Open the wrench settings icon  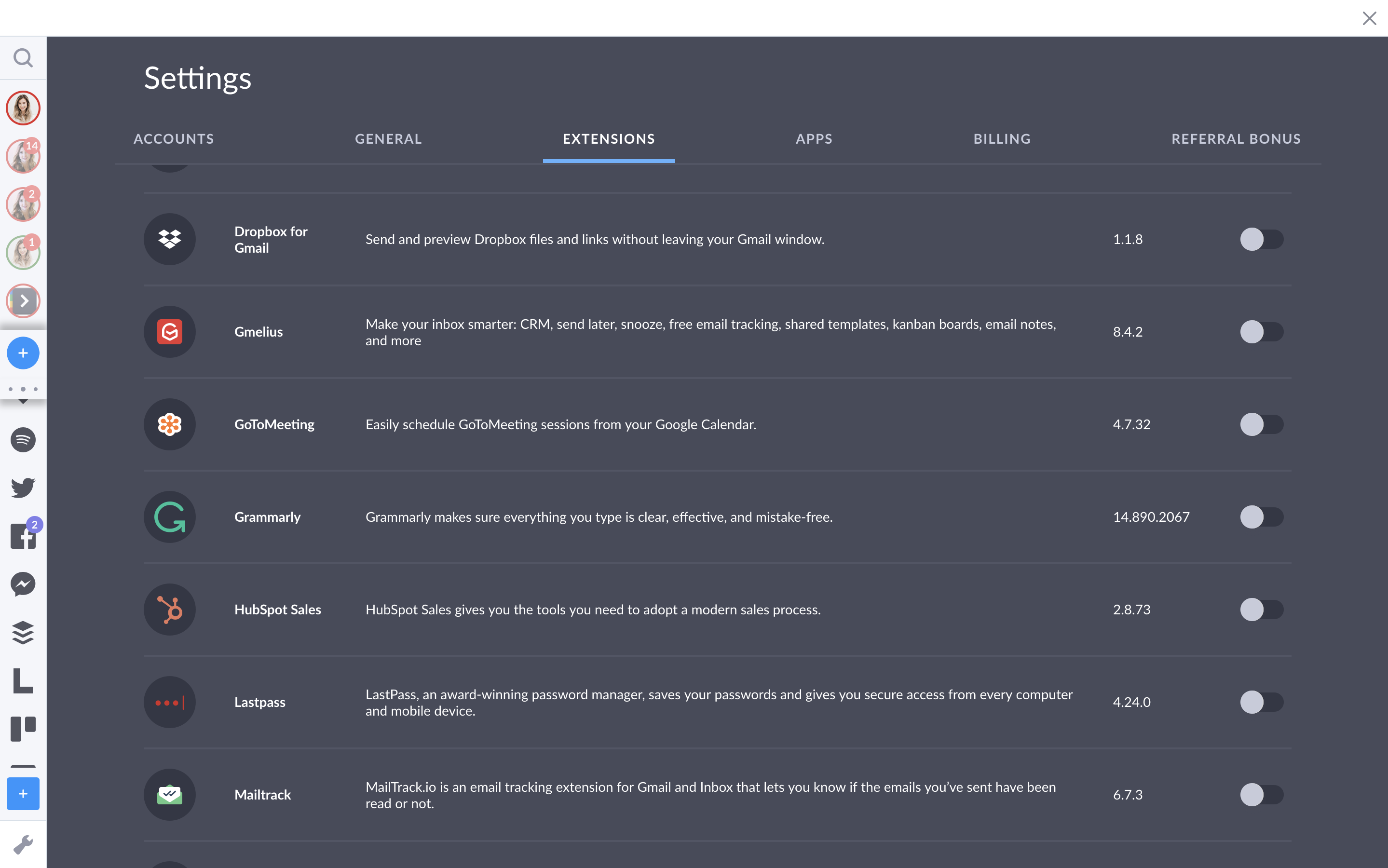(x=23, y=844)
